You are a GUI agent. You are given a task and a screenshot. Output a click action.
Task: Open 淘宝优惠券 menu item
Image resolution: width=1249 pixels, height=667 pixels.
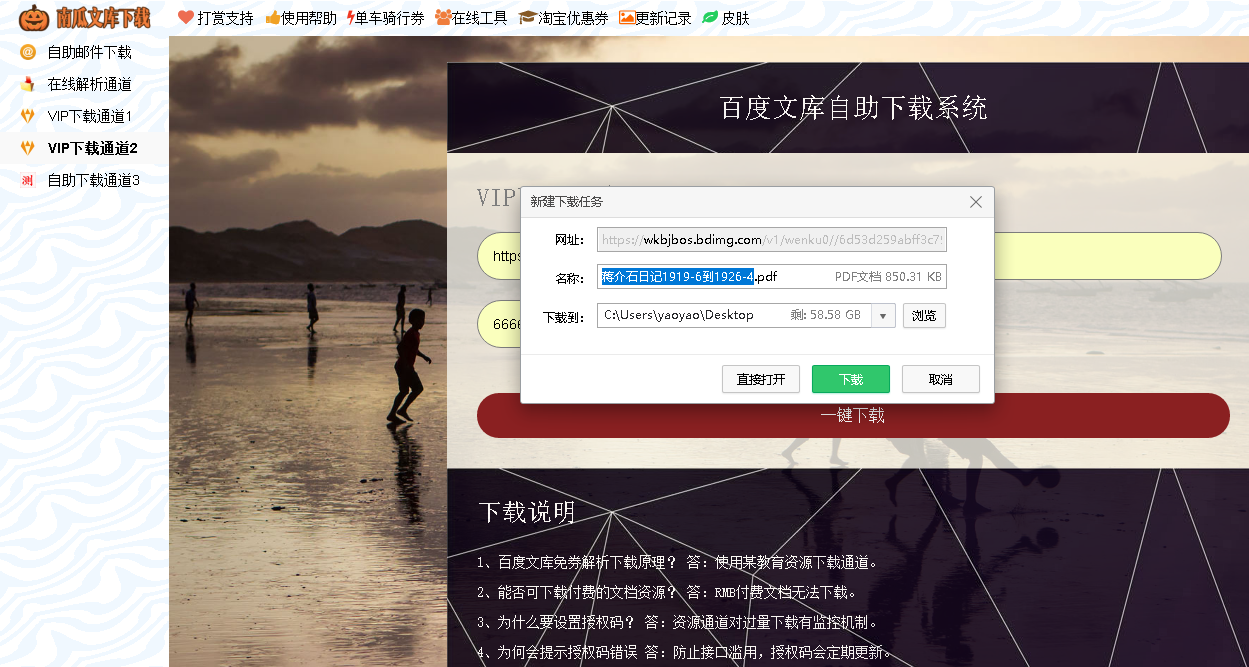coord(573,18)
